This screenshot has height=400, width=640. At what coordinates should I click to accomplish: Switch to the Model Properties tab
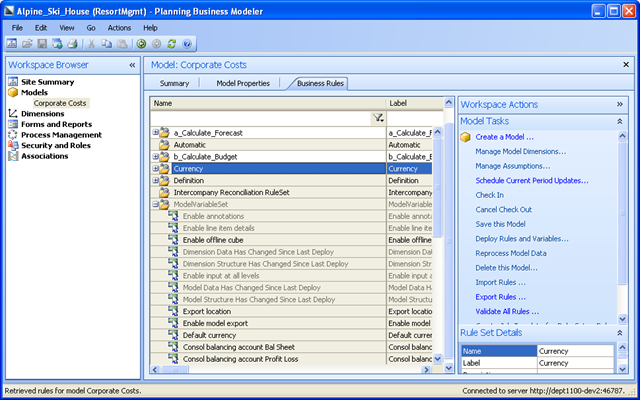click(x=243, y=83)
